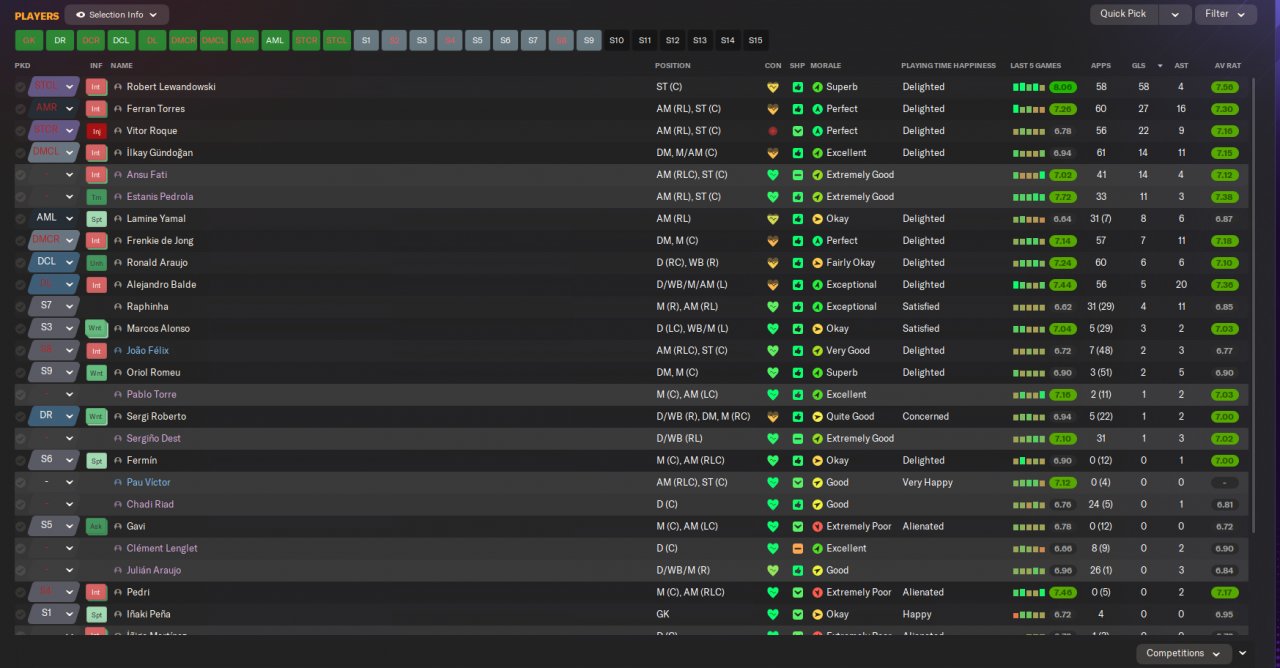Open João Félix's player profile

click(148, 351)
